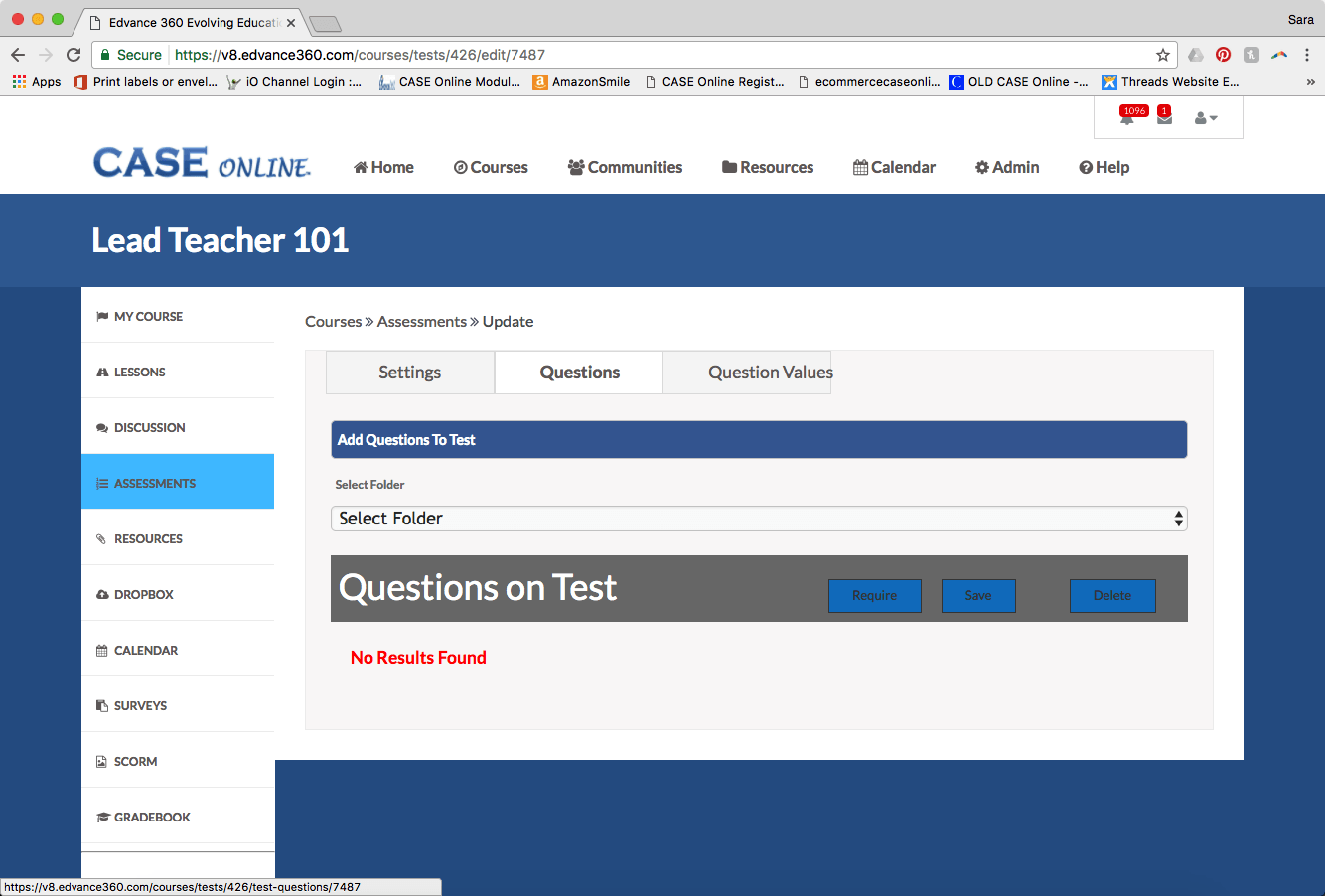Bookmark page with star icon
Screen dimensions: 1325x896
(1162, 55)
